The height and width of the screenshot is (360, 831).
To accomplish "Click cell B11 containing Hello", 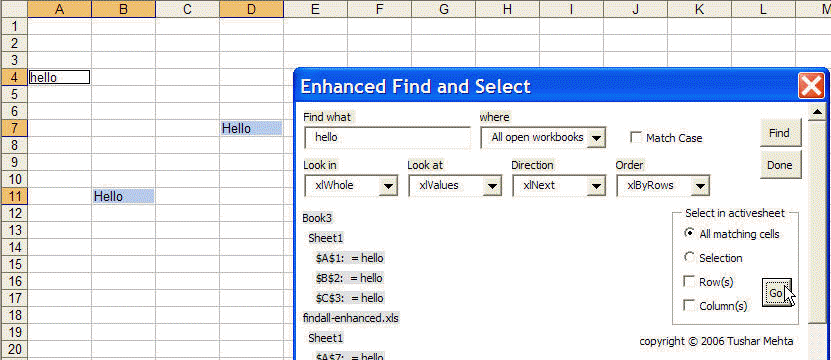I will coord(123,196).
